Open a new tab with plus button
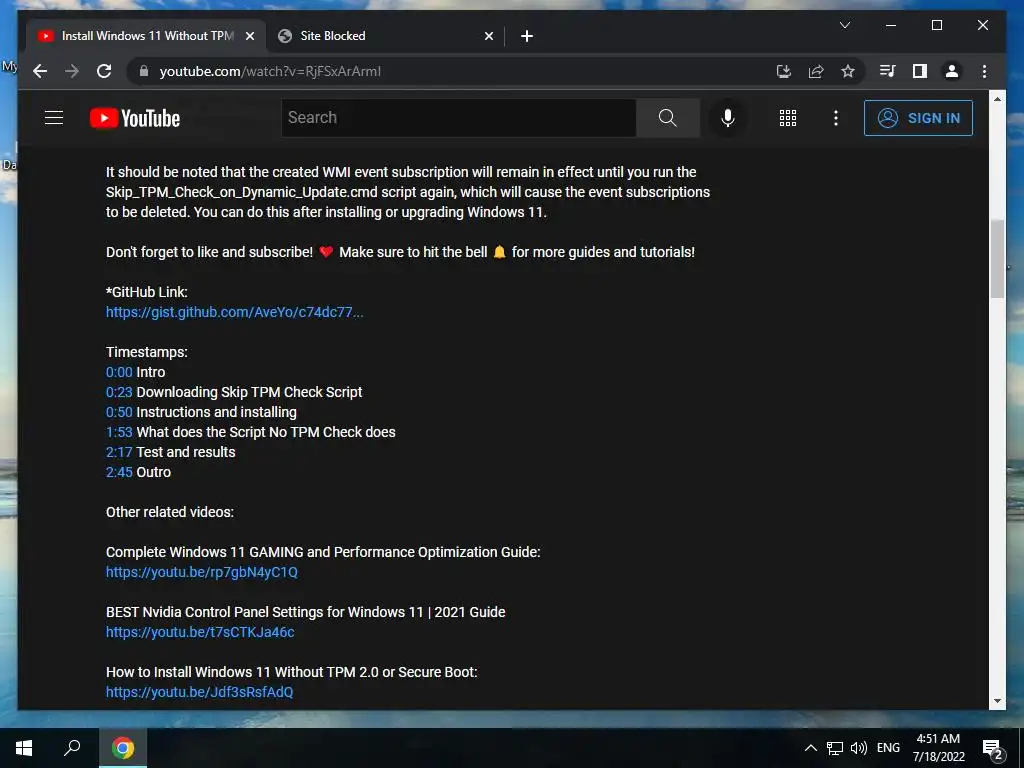This screenshot has width=1024, height=768. click(x=527, y=37)
